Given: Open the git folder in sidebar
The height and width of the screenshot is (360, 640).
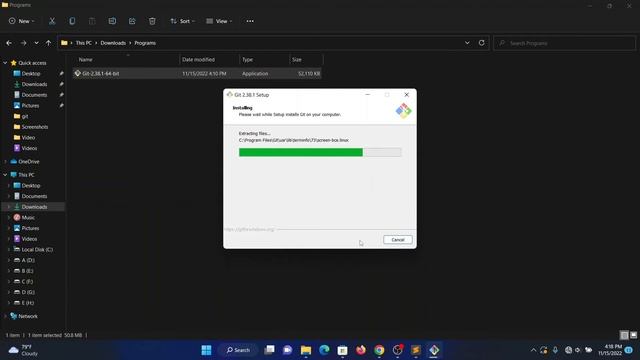Looking at the screenshot, I should [x=24, y=116].
